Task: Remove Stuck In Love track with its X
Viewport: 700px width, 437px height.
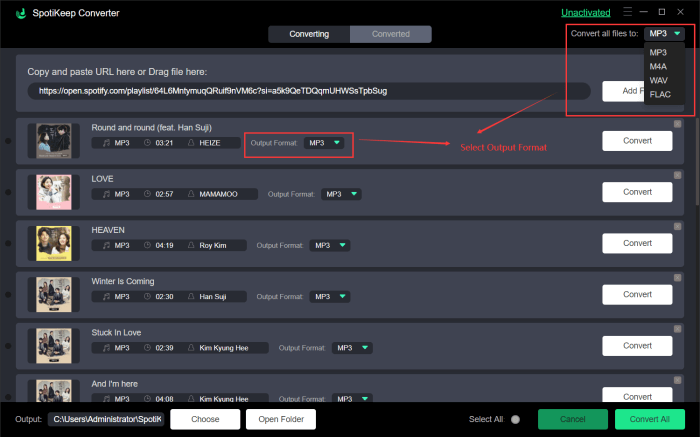Action: pyautogui.click(x=677, y=329)
